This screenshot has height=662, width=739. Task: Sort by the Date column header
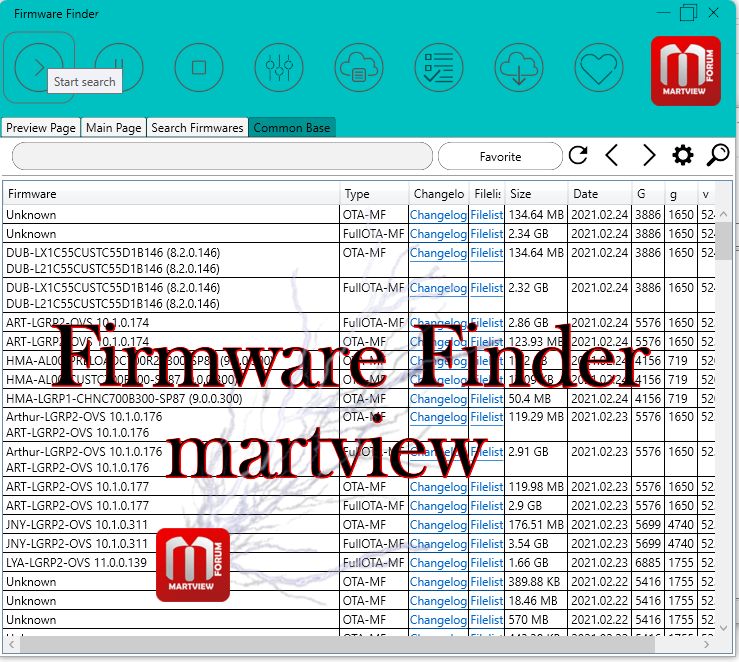[x=599, y=194]
